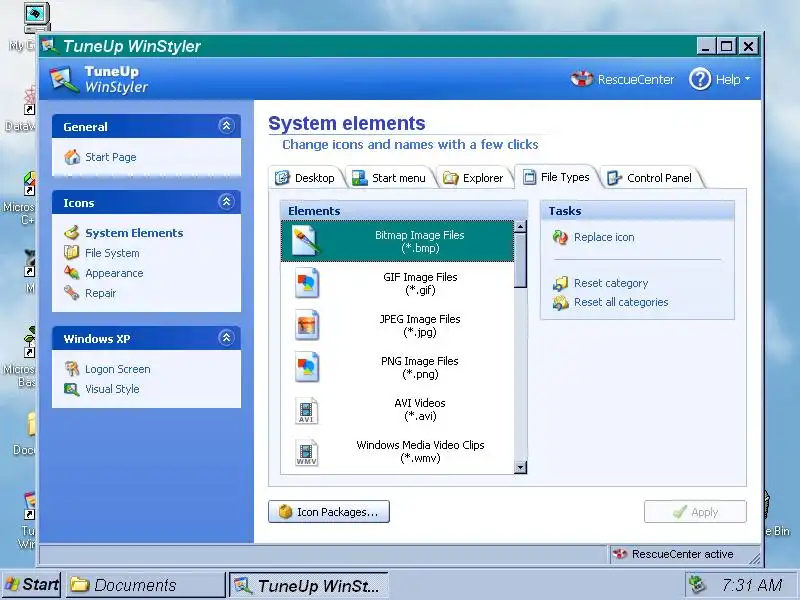Click Reset all categories link
Viewport: 800px width, 600px height.
tap(621, 302)
